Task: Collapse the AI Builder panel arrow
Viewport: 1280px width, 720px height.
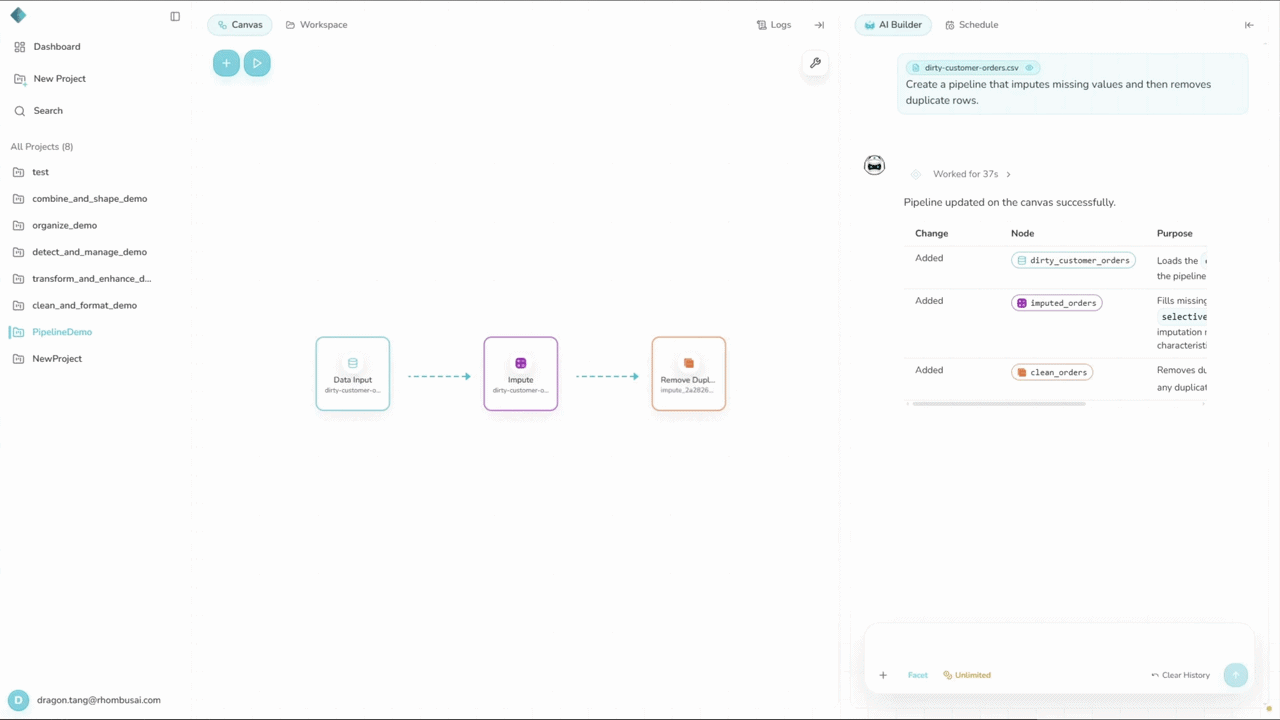Action: click(x=1249, y=25)
